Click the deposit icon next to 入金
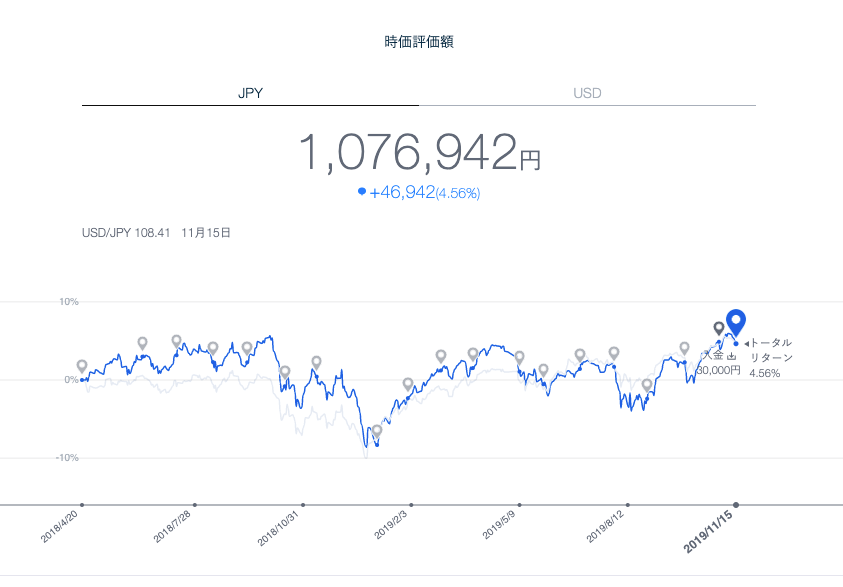 731,356
